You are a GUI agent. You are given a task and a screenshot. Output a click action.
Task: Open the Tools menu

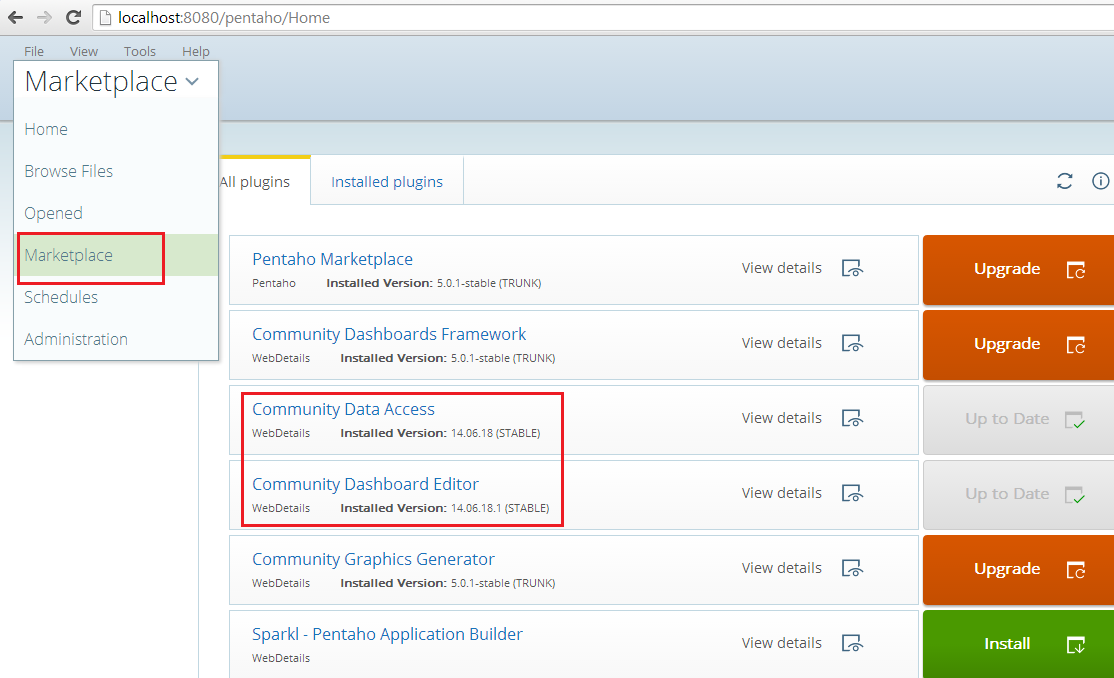point(140,51)
